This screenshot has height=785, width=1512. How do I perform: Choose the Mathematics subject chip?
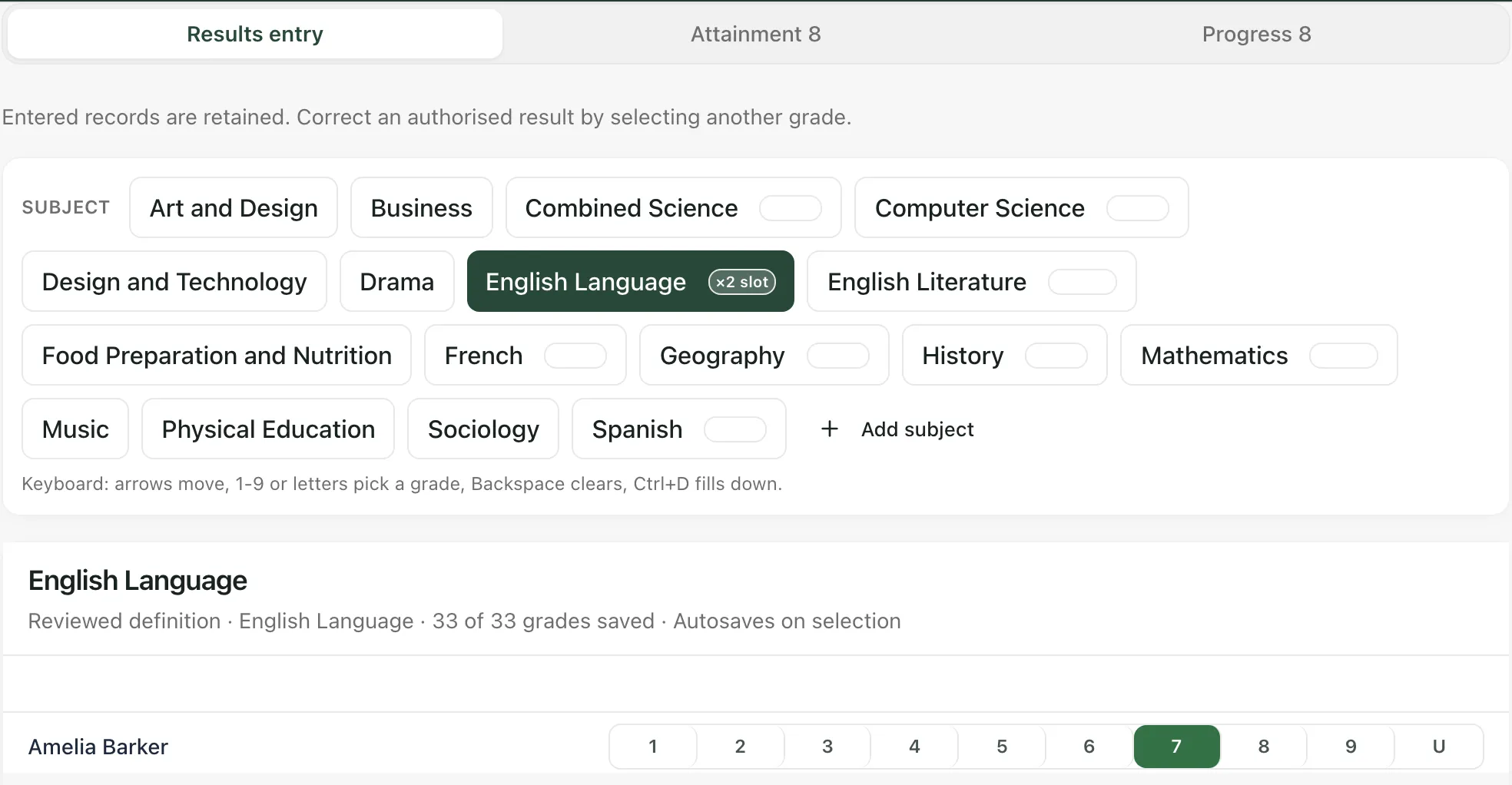tap(1258, 355)
